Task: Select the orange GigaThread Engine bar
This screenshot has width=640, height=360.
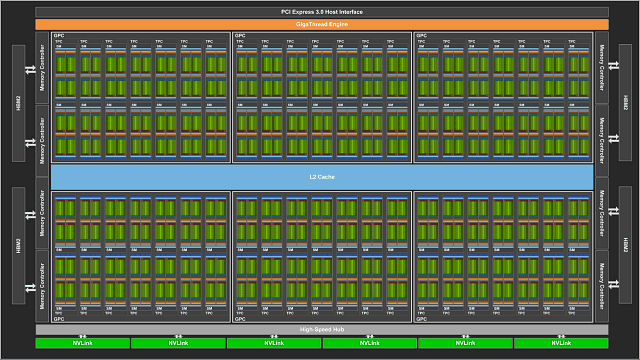Action: click(322, 24)
